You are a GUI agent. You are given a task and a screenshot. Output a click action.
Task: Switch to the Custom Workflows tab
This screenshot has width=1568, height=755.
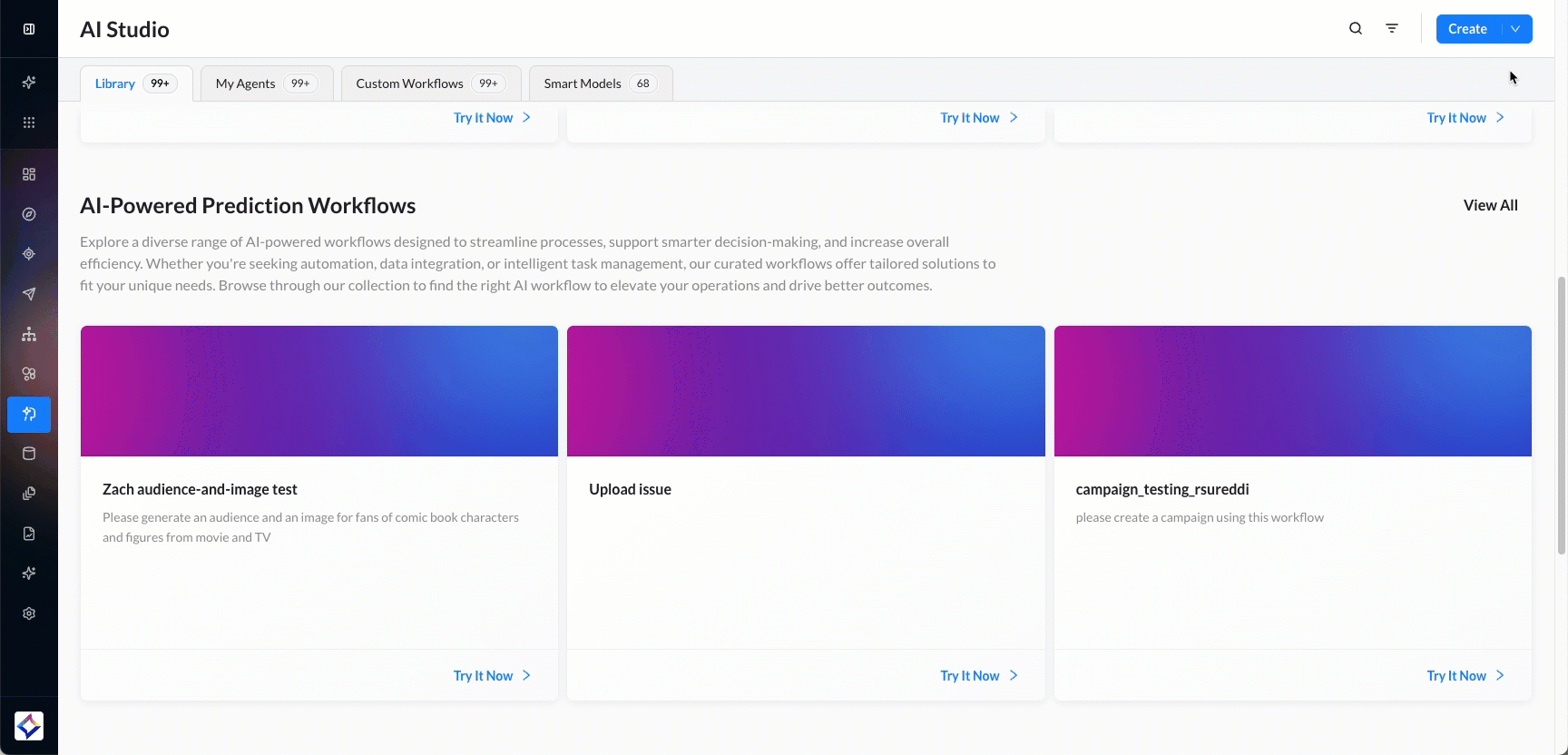[x=430, y=83]
